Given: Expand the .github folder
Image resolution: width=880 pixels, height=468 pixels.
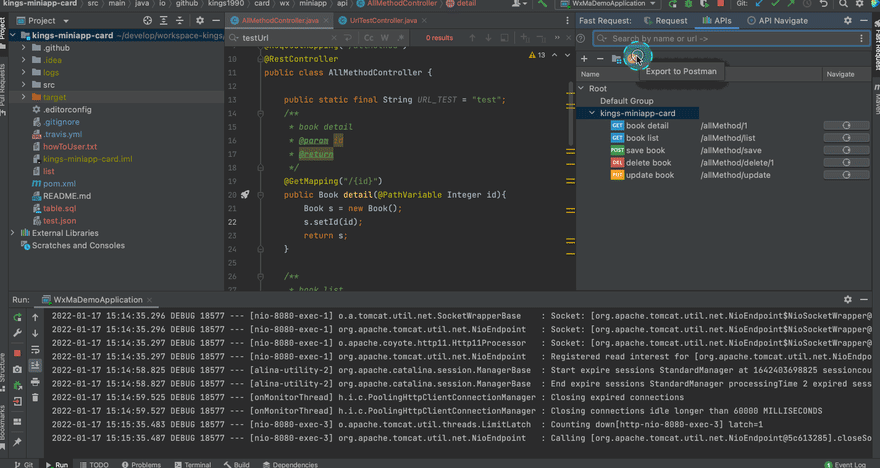Looking at the screenshot, I should (24, 48).
